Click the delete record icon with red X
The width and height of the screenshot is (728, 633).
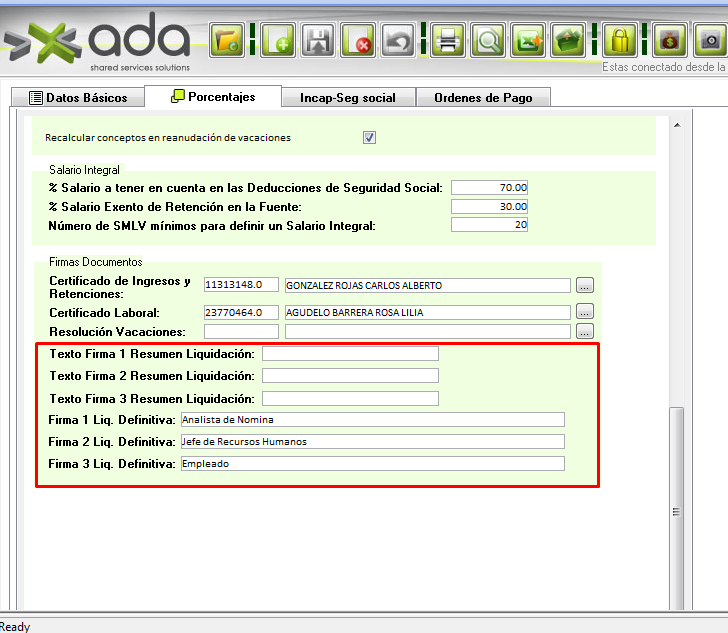click(358, 41)
